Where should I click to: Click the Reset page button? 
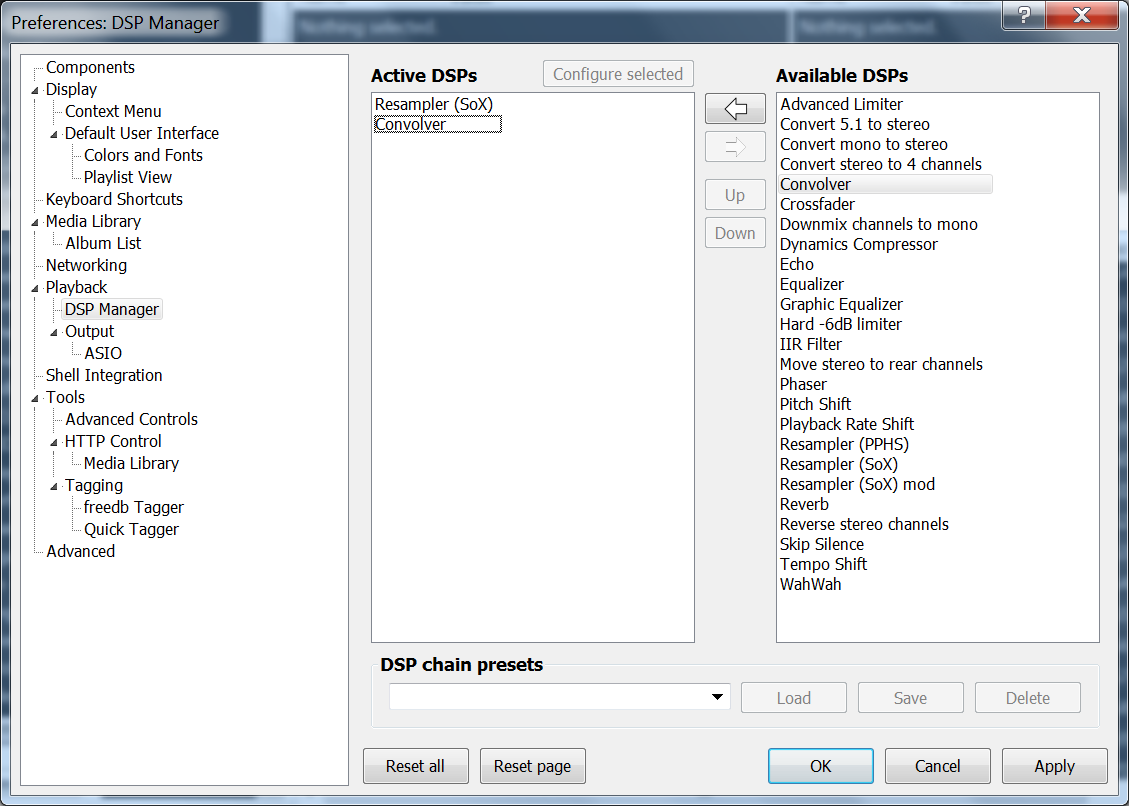(532, 766)
